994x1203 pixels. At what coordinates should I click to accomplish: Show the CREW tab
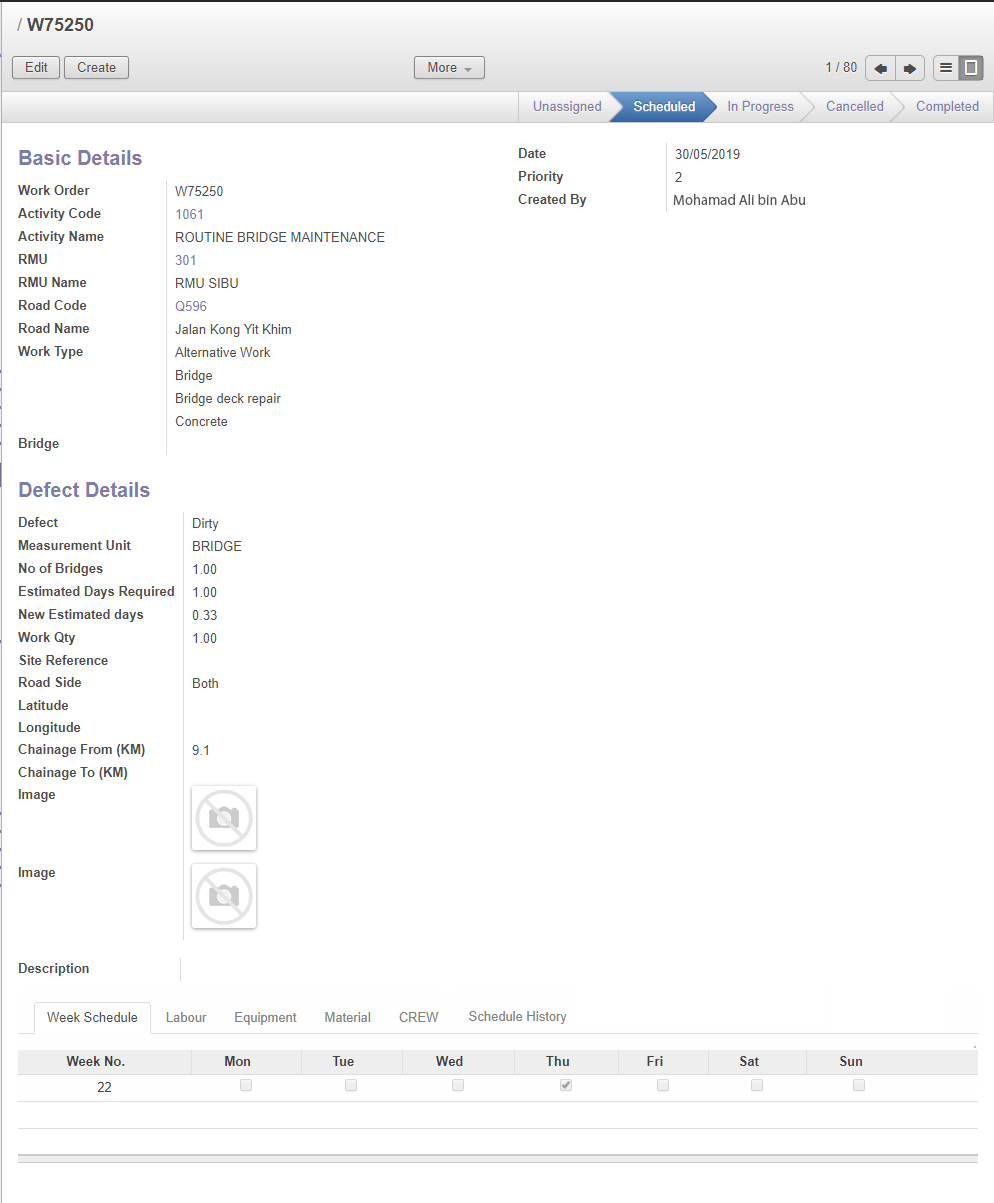(418, 1017)
